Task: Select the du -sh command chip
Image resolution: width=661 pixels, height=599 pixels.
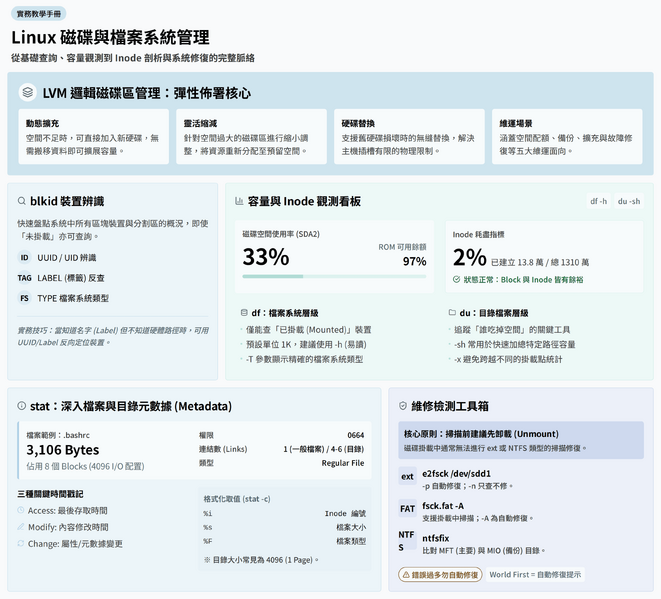Action: click(629, 201)
